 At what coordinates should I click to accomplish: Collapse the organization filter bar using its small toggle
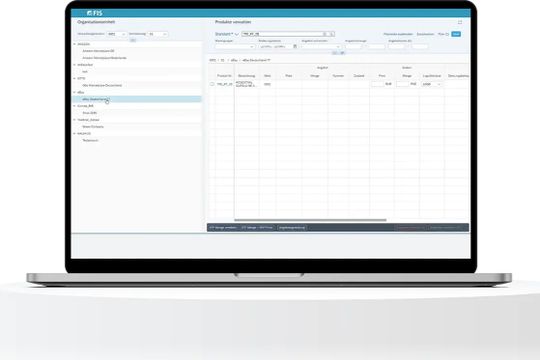click(133, 40)
